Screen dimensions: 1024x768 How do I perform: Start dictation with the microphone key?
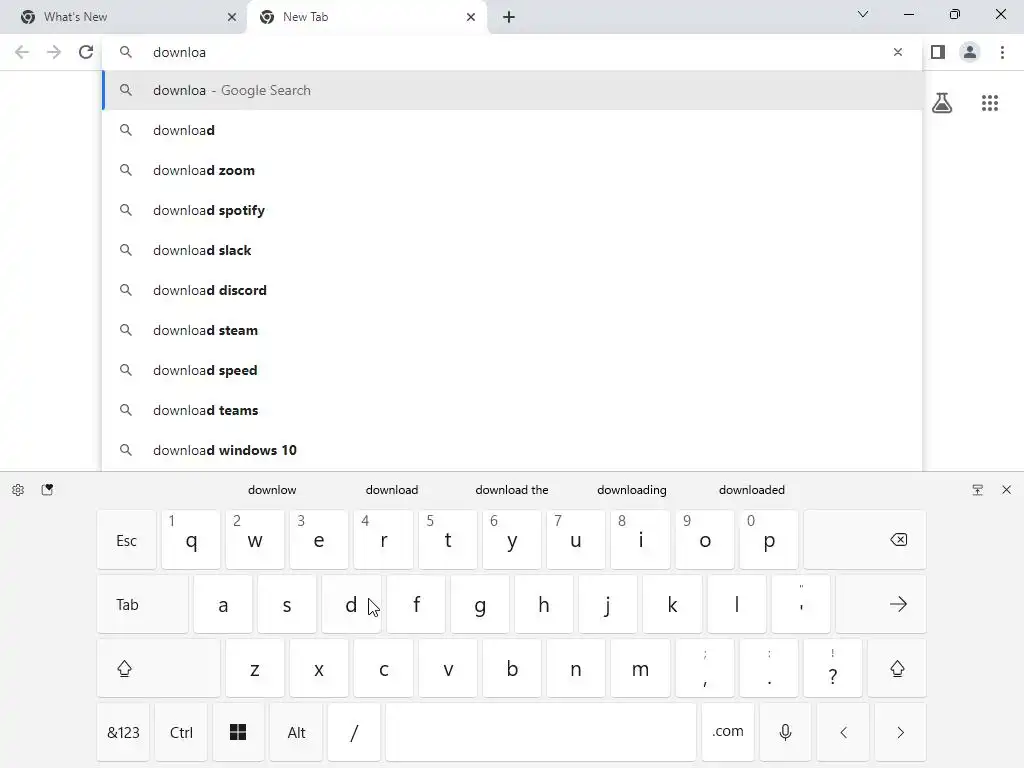[x=785, y=732]
